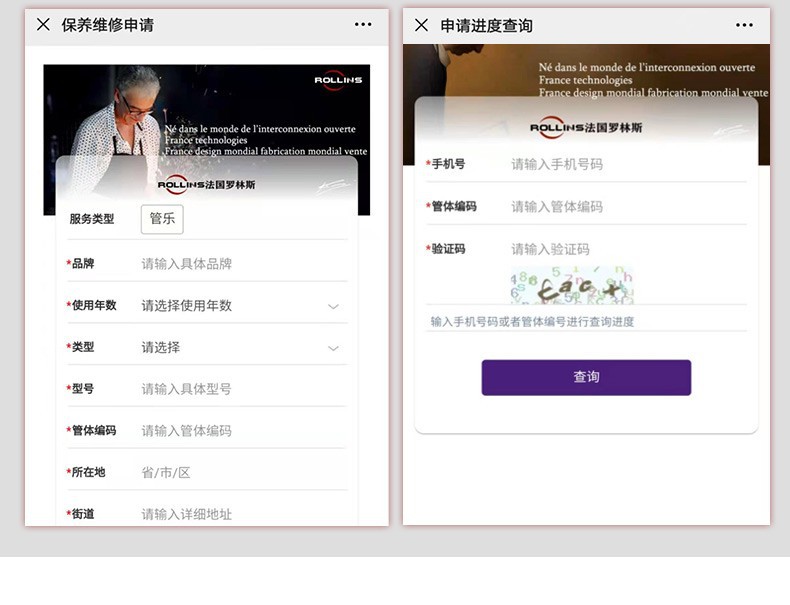Open three-dot menu on 保养维修申请 page
Viewport: 790px width, 605px height.
pos(363,24)
